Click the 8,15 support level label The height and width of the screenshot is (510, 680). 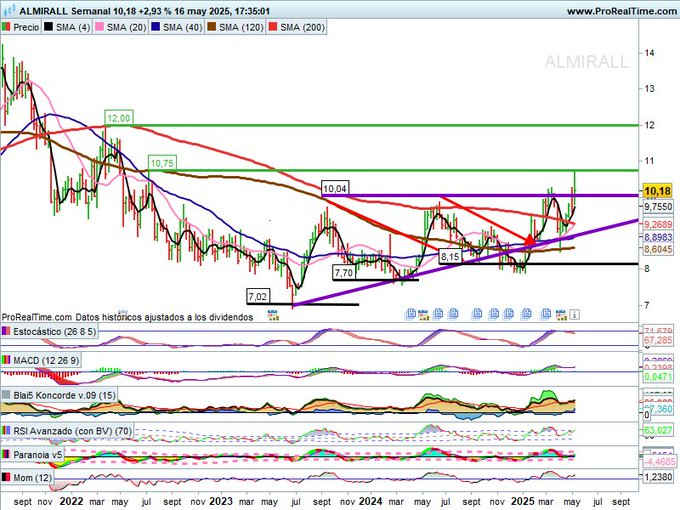(450, 257)
